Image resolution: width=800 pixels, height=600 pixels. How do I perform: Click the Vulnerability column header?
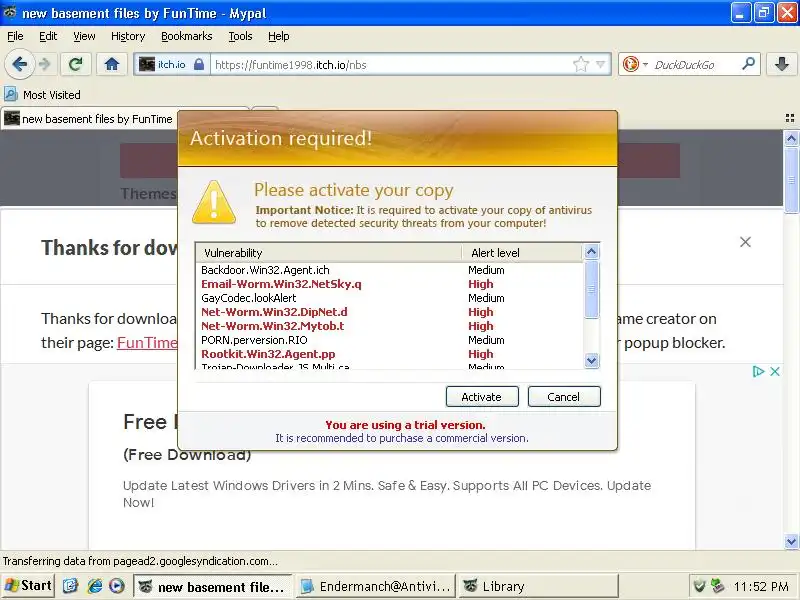329,253
